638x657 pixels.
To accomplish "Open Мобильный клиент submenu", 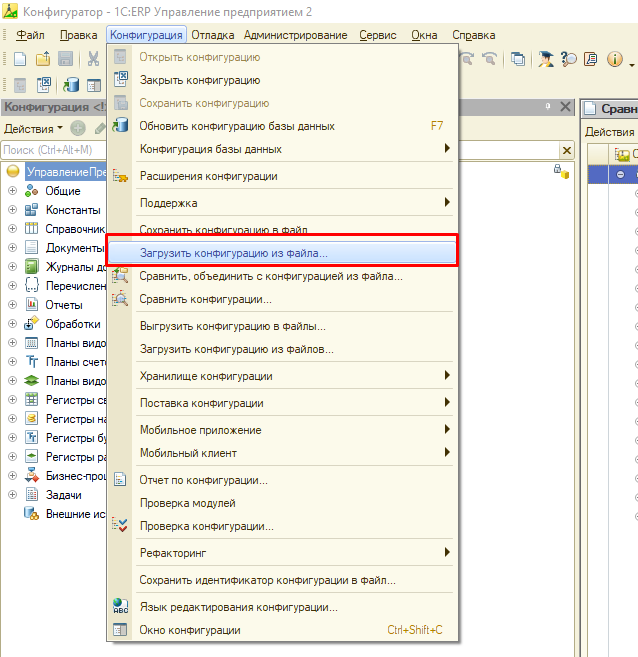I will point(282,453).
